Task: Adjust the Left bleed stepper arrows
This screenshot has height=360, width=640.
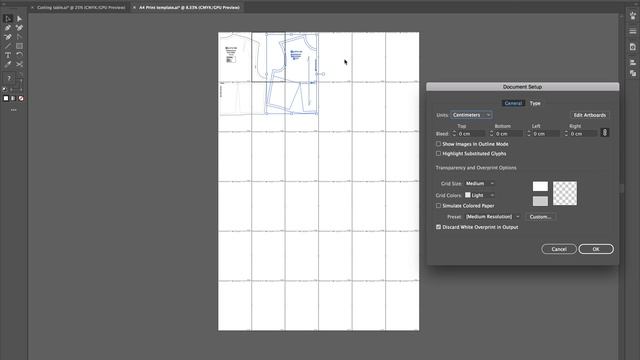Action: [529, 133]
